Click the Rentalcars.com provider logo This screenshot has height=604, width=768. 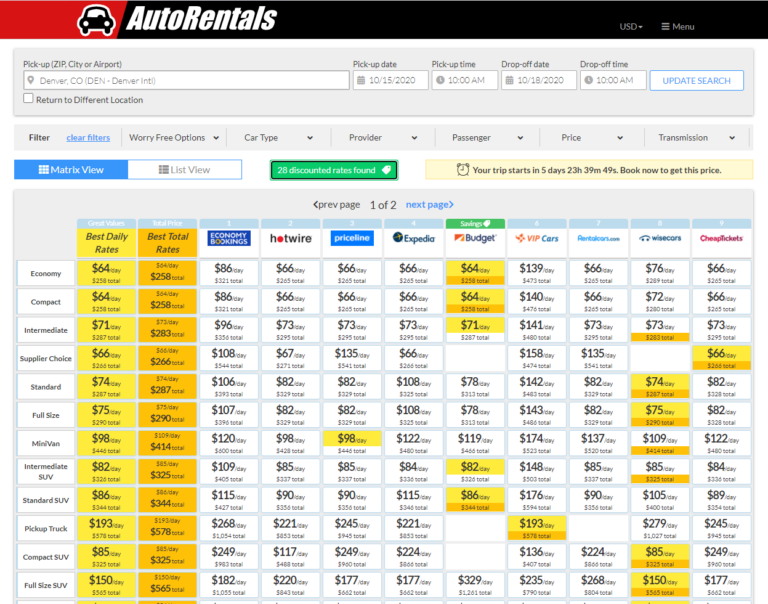pyautogui.click(x=599, y=239)
